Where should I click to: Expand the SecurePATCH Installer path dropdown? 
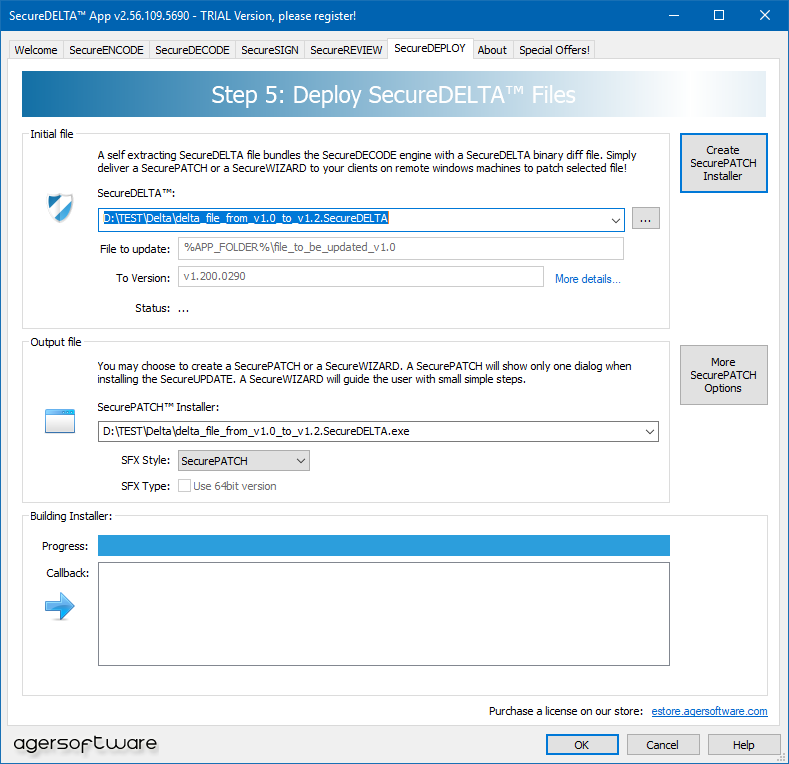coord(650,431)
